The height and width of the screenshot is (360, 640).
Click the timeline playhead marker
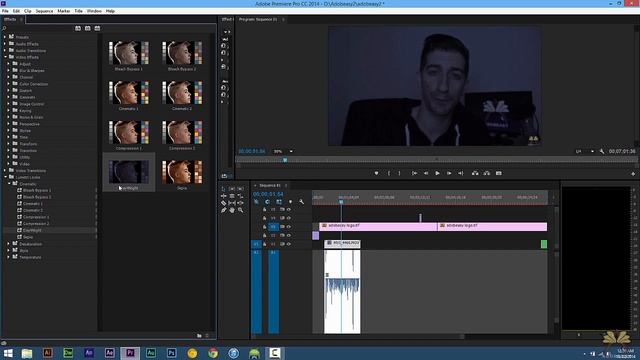pyautogui.click(x=341, y=202)
